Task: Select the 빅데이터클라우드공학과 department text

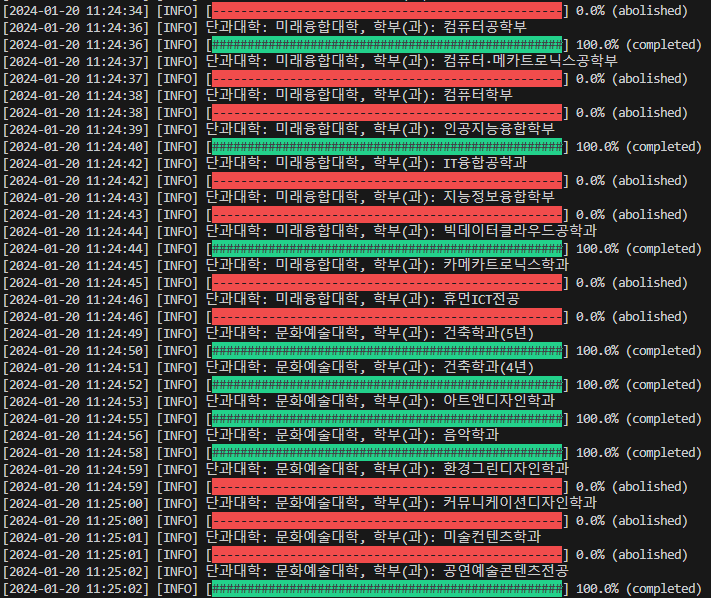Action: [x=520, y=231]
